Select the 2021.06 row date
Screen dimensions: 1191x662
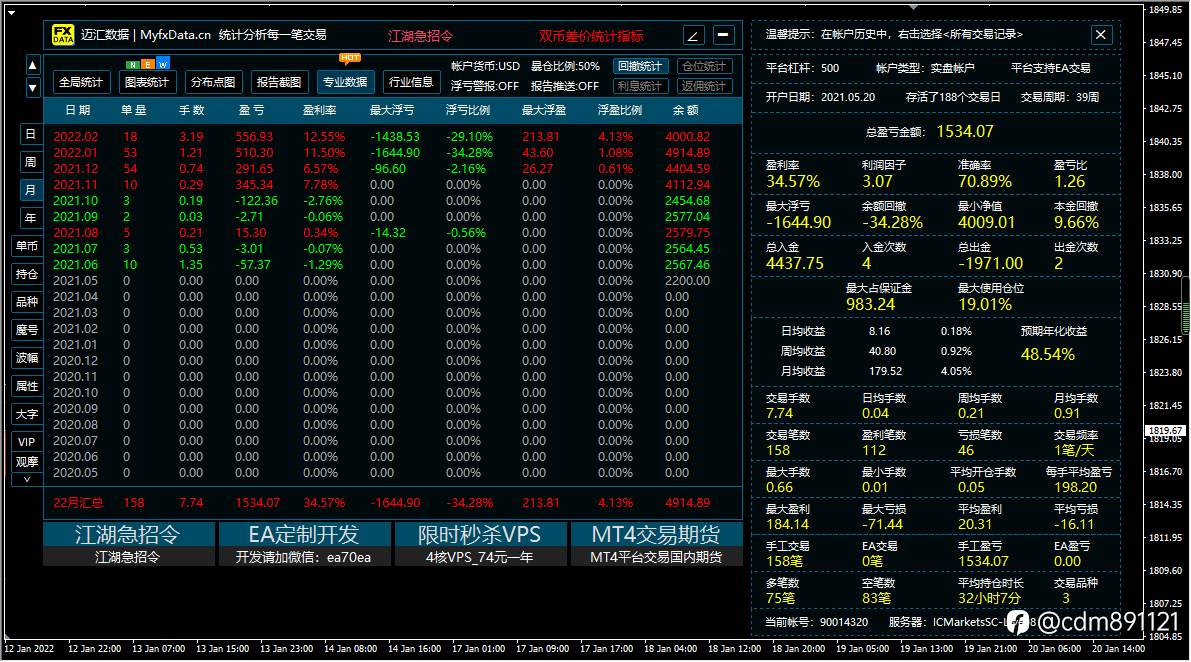point(75,264)
